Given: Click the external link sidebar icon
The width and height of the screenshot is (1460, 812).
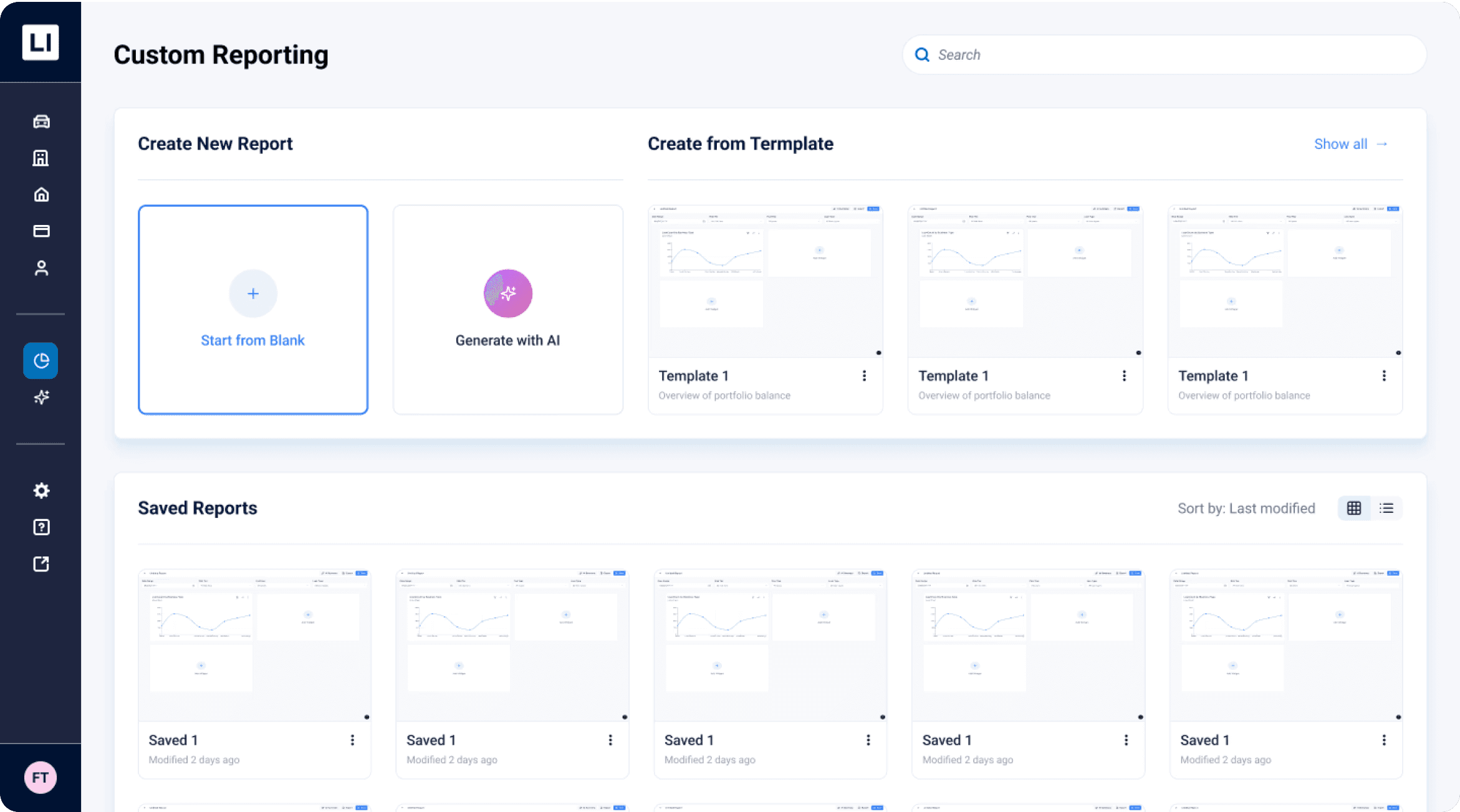Looking at the screenshot, I should 41,564.
